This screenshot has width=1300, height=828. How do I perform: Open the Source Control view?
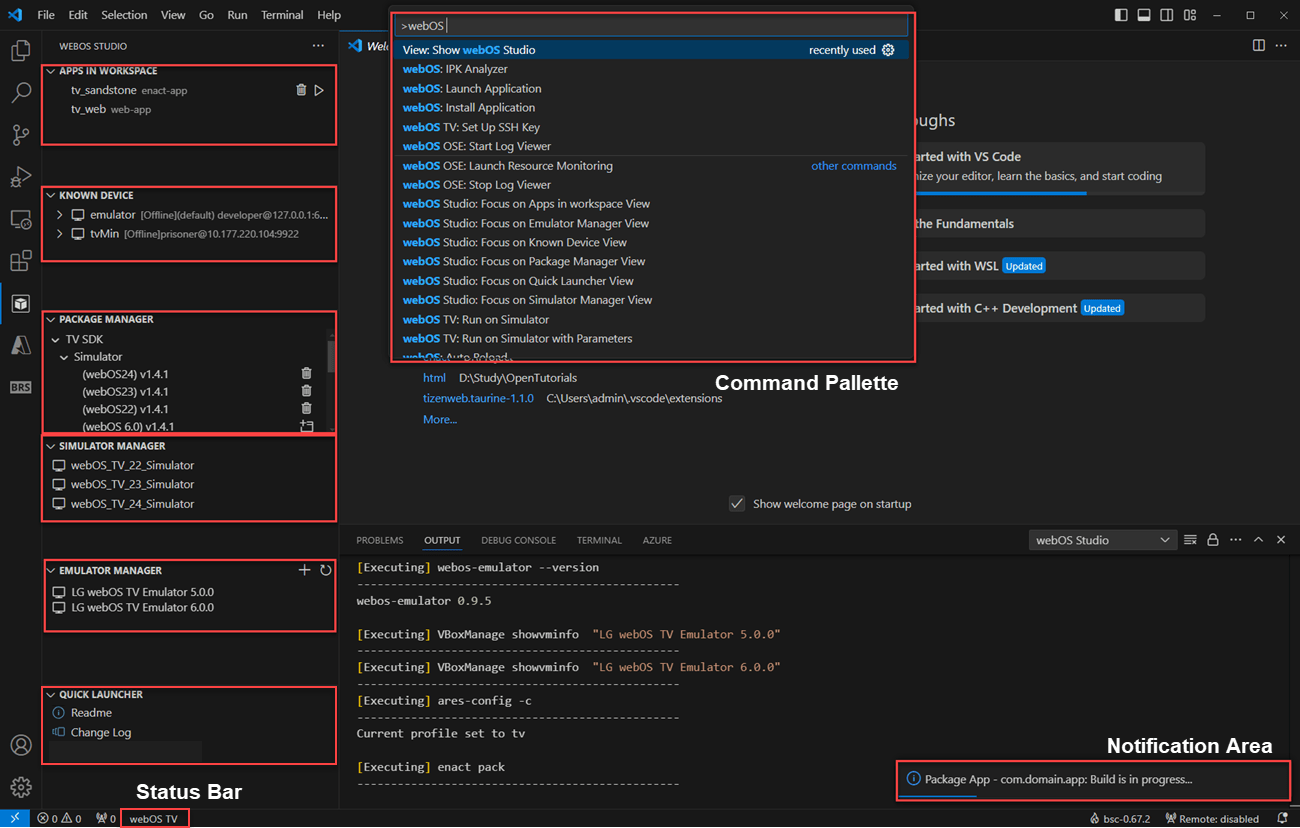coord(20,135)
